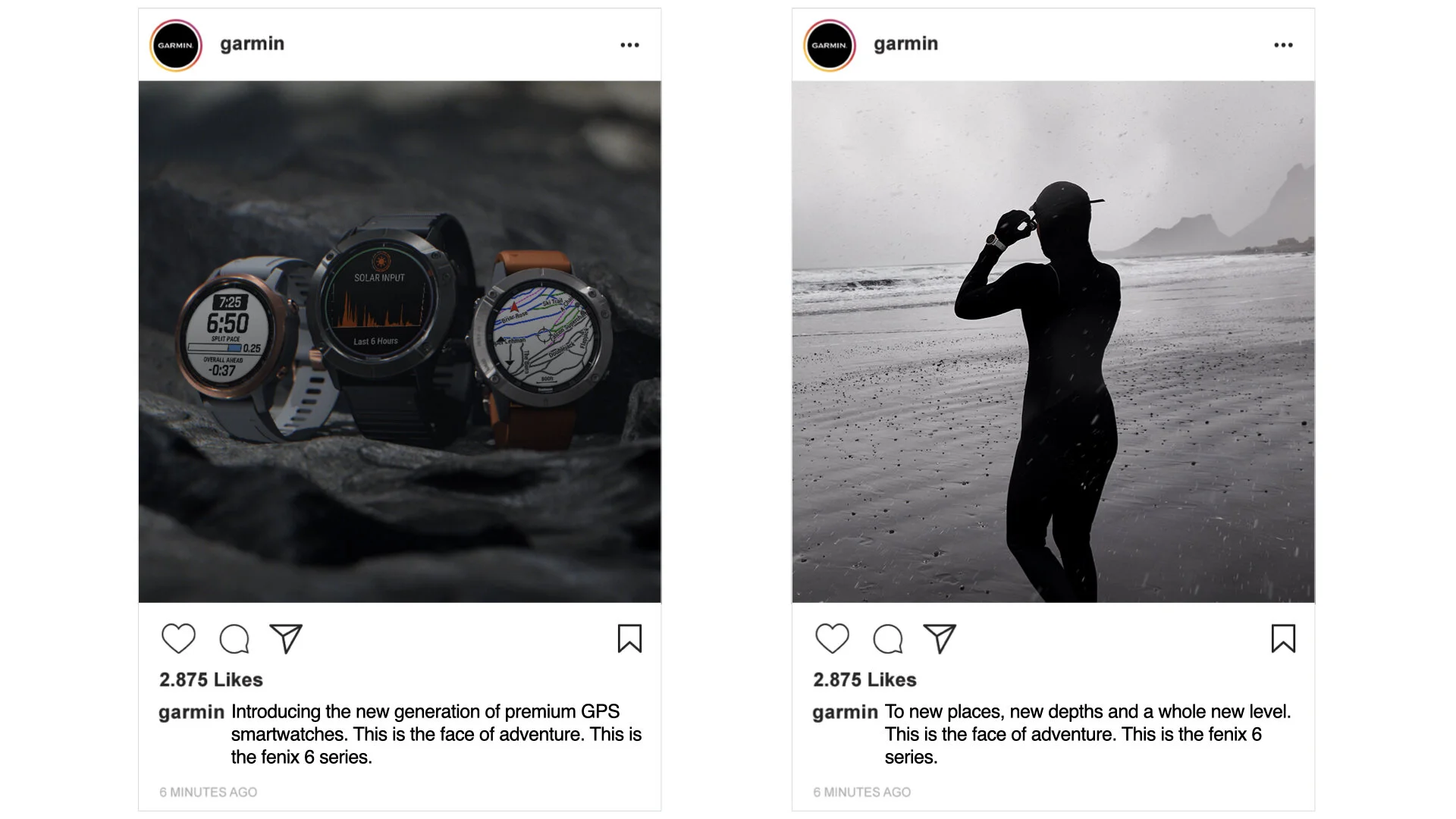
Task: Open garmin username in right post header
Action: (905, 44)
